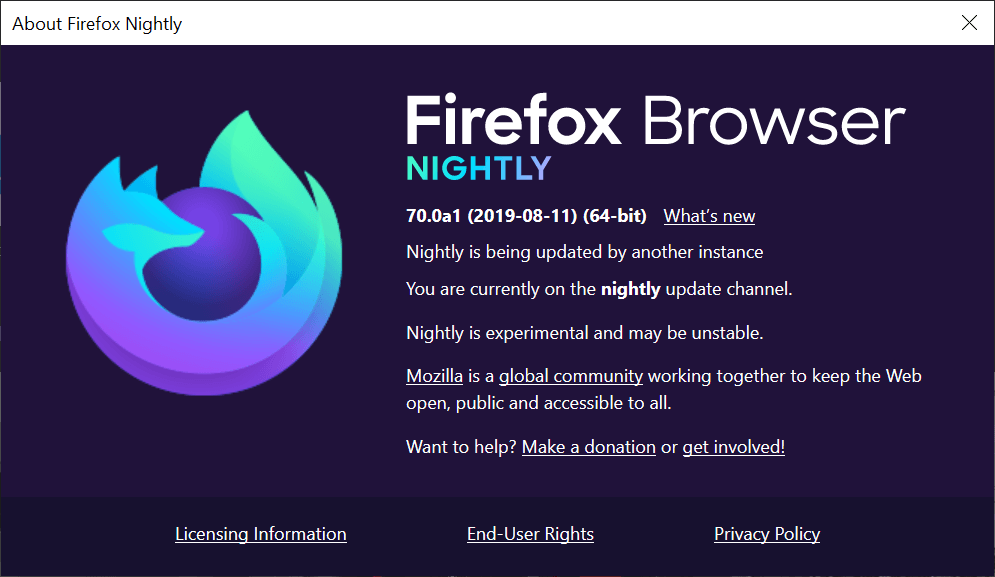The image size is (995, 577).
Task: Click the version number 70.0a1 text
Action: [435, 216]
